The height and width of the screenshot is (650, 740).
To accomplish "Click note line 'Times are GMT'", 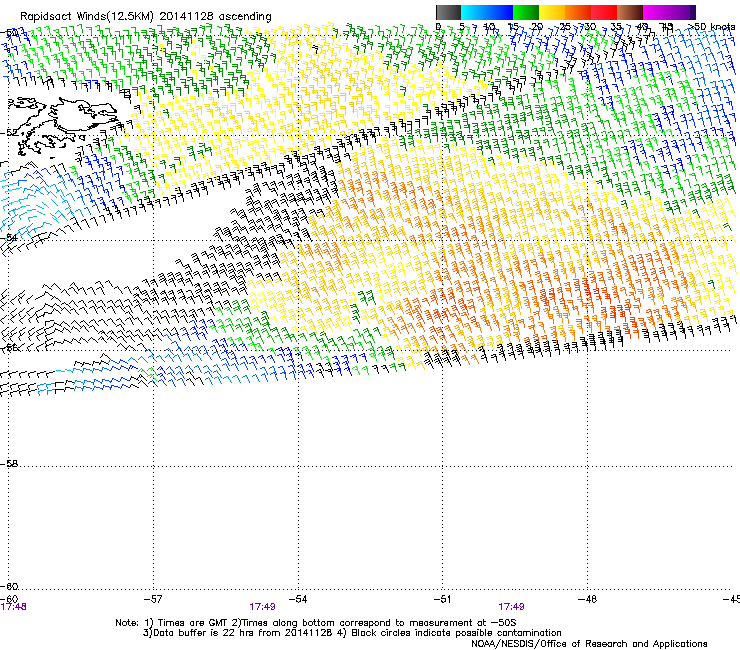I will (x=316, y=623).
